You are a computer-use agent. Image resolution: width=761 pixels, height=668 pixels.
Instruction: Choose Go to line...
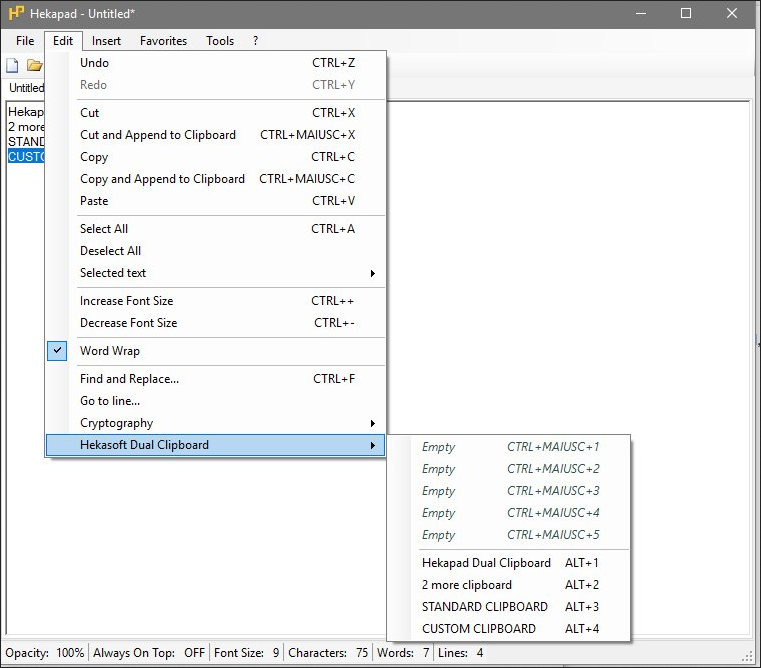(215, 401)
